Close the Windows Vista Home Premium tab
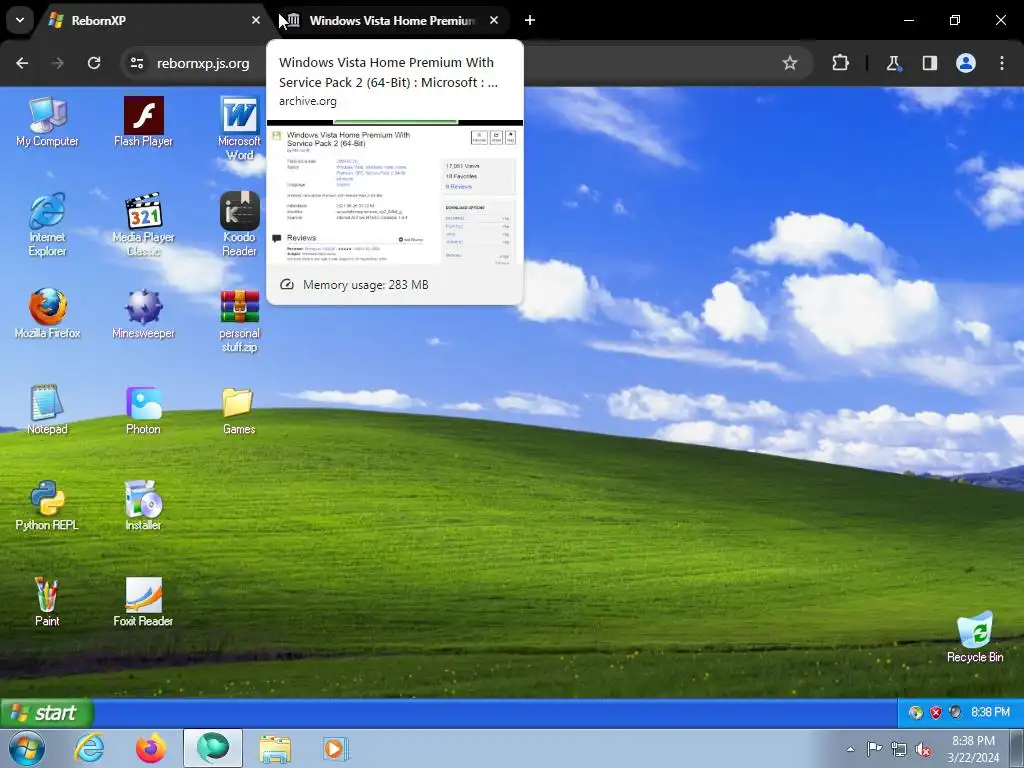 coord(494,20)
